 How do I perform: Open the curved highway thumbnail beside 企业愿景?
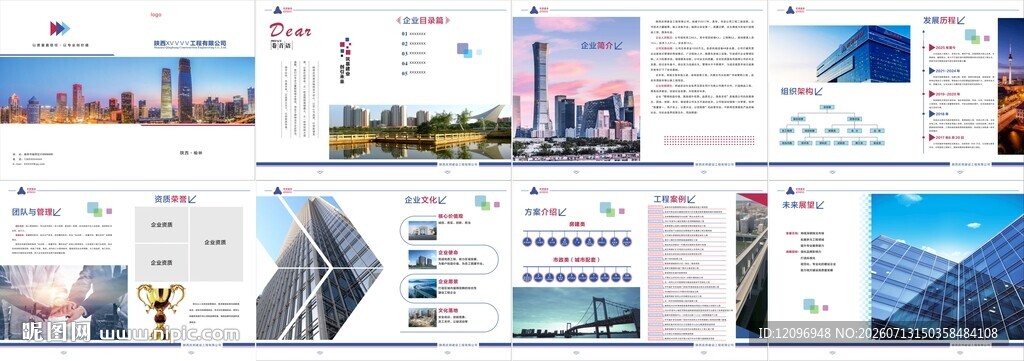(x=423, y=288)
